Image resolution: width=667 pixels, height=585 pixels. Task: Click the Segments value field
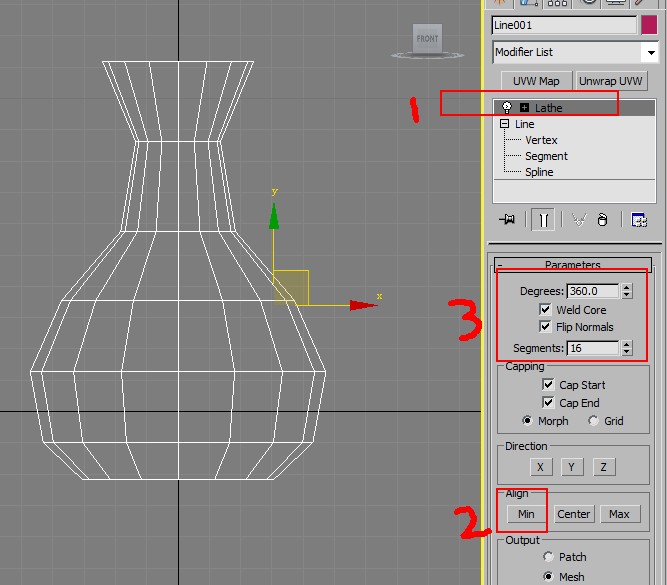[x=593, y=348]
